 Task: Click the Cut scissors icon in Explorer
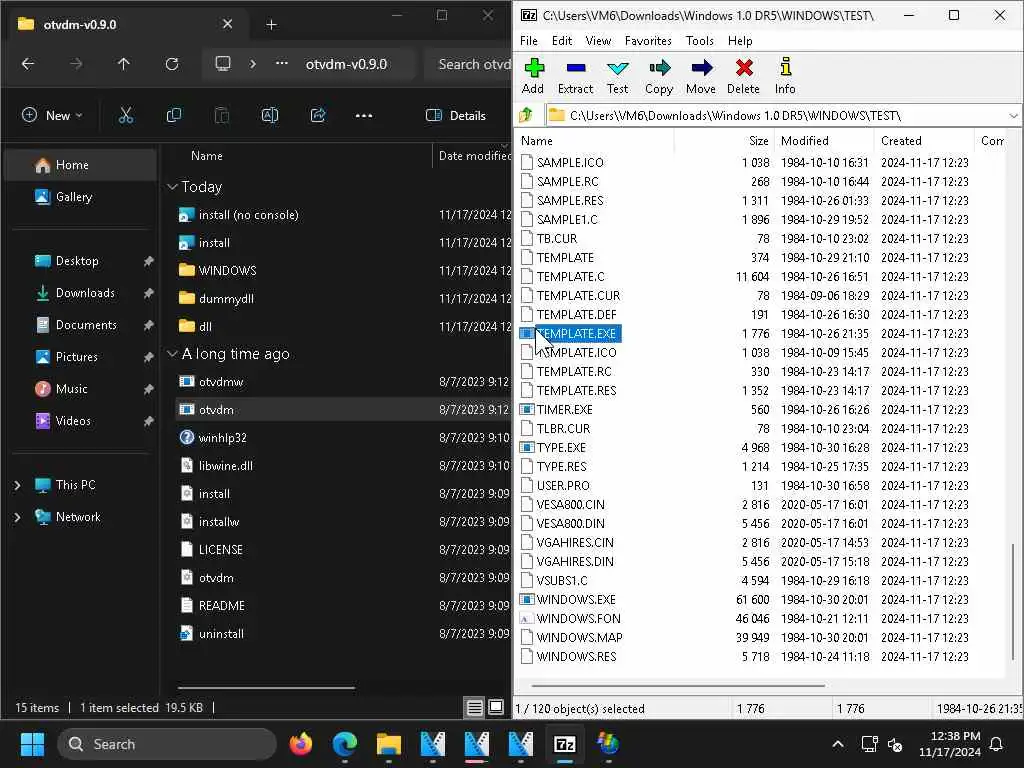click(x=126, y=116)
